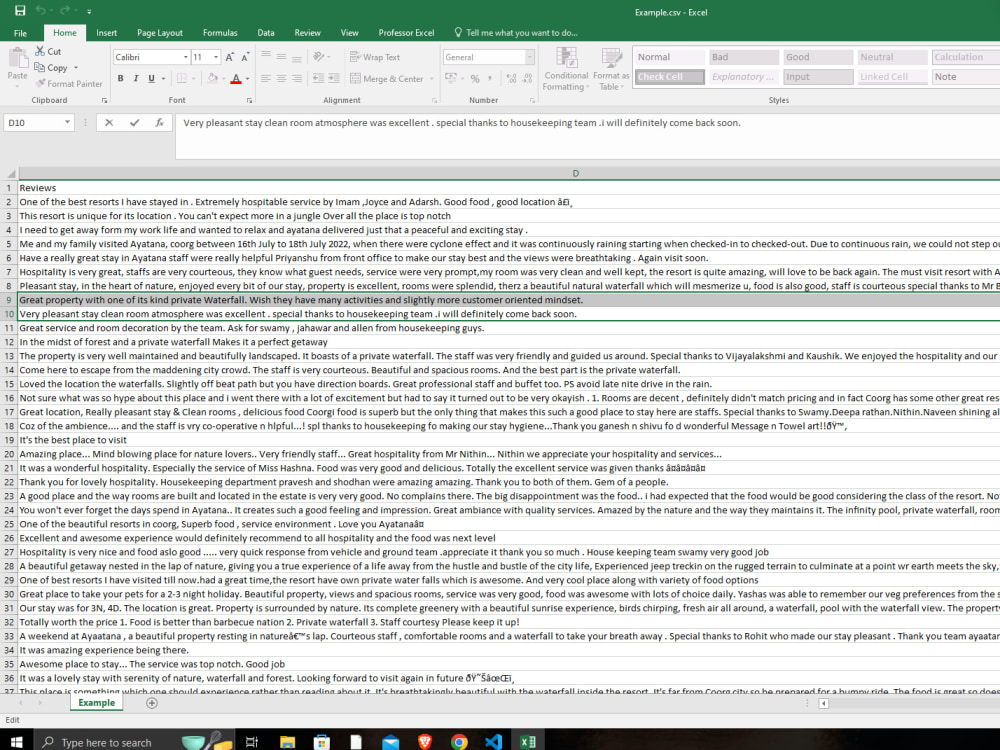Open the Font dialog launcher

click(x=249, y=101)
